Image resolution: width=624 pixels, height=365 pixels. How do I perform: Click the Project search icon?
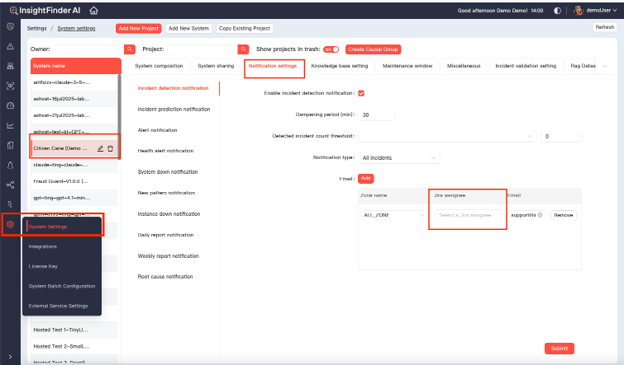(243, 49)
